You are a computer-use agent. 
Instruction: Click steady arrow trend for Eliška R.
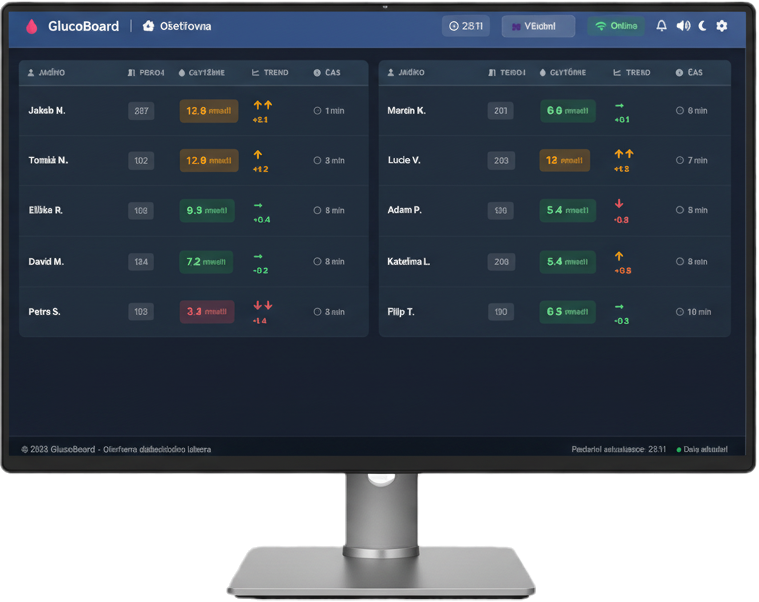pos(258,205)
